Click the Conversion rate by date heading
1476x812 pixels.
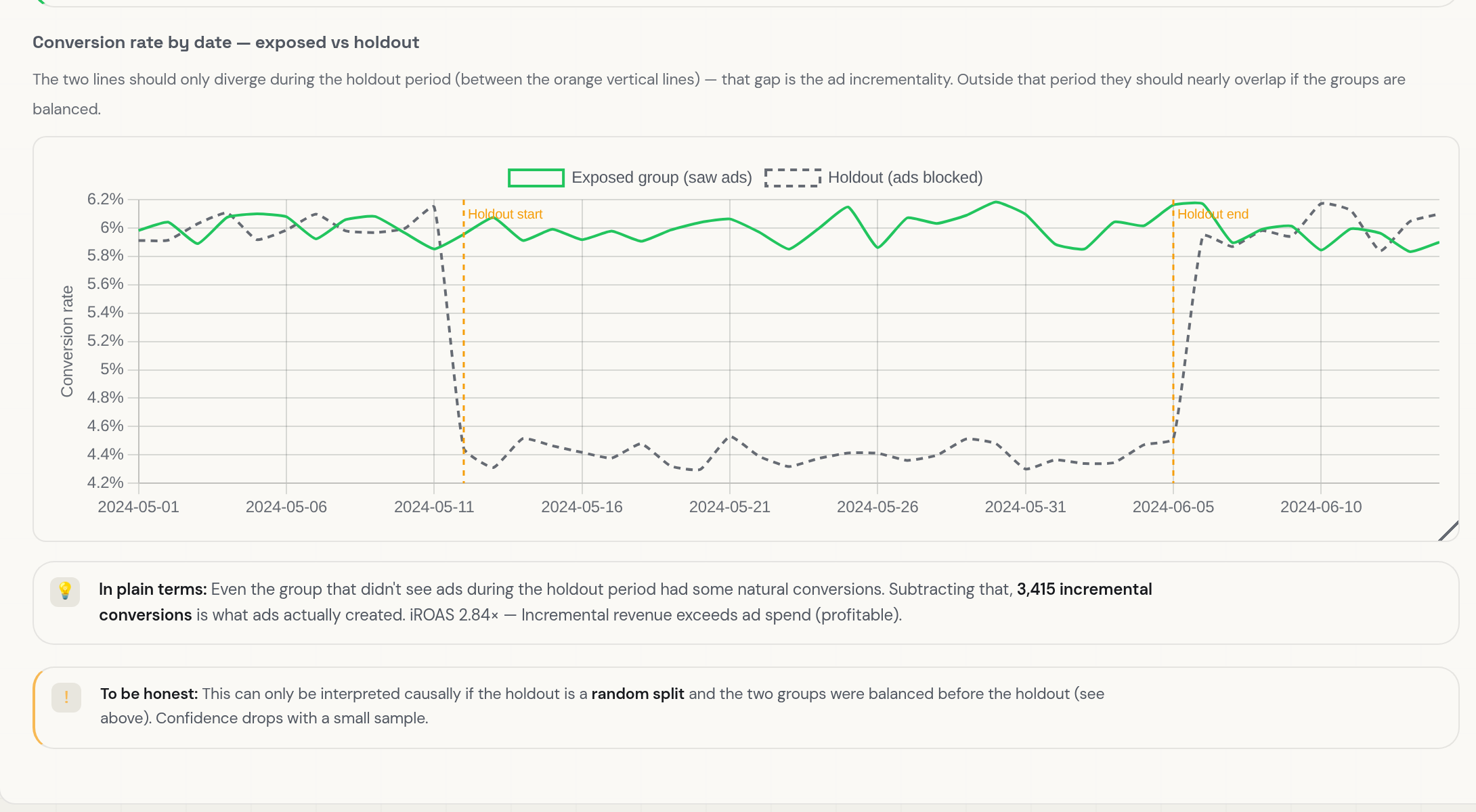click(x=226, y=43)
